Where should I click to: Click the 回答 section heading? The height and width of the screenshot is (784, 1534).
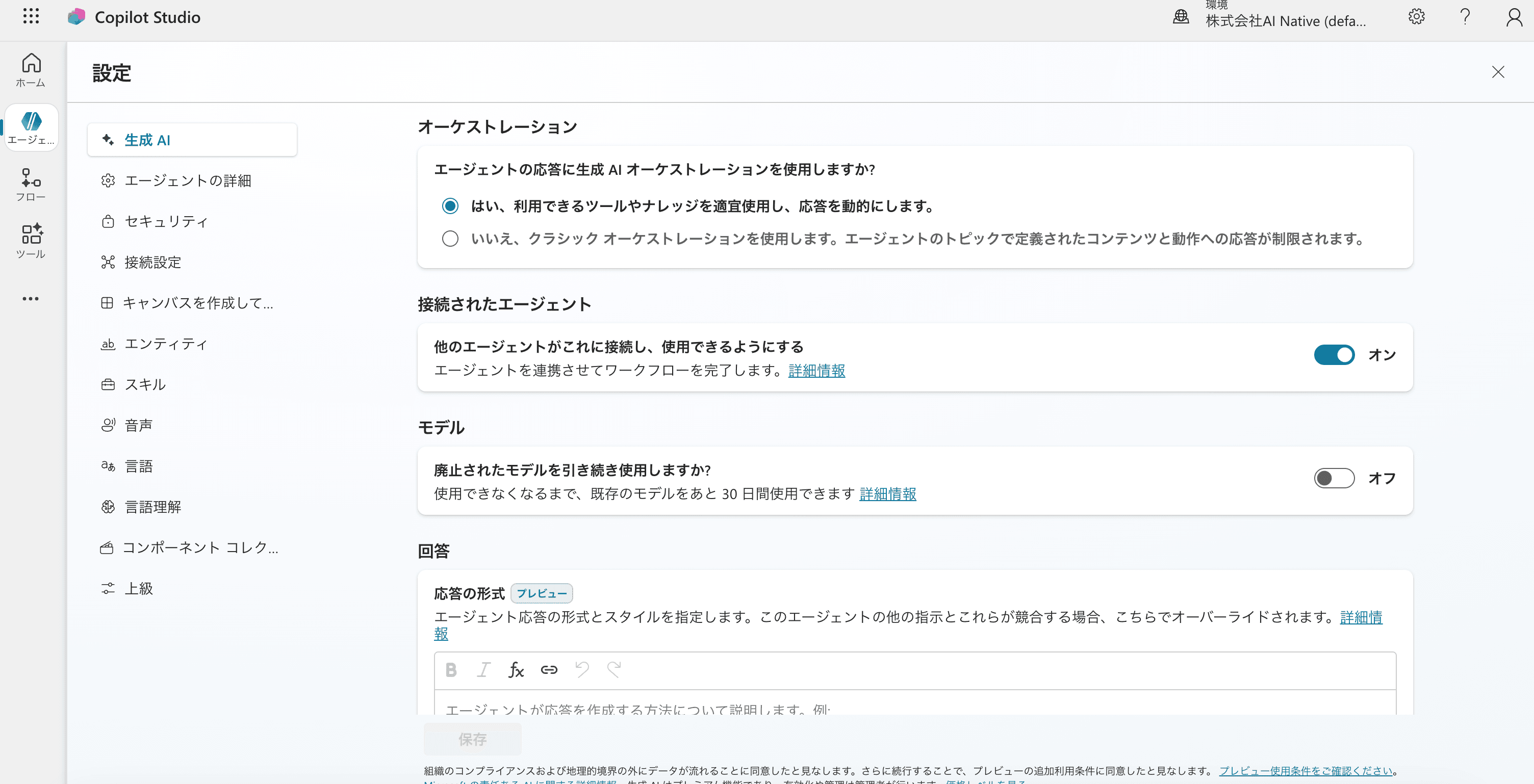click(x=433, y=551)
